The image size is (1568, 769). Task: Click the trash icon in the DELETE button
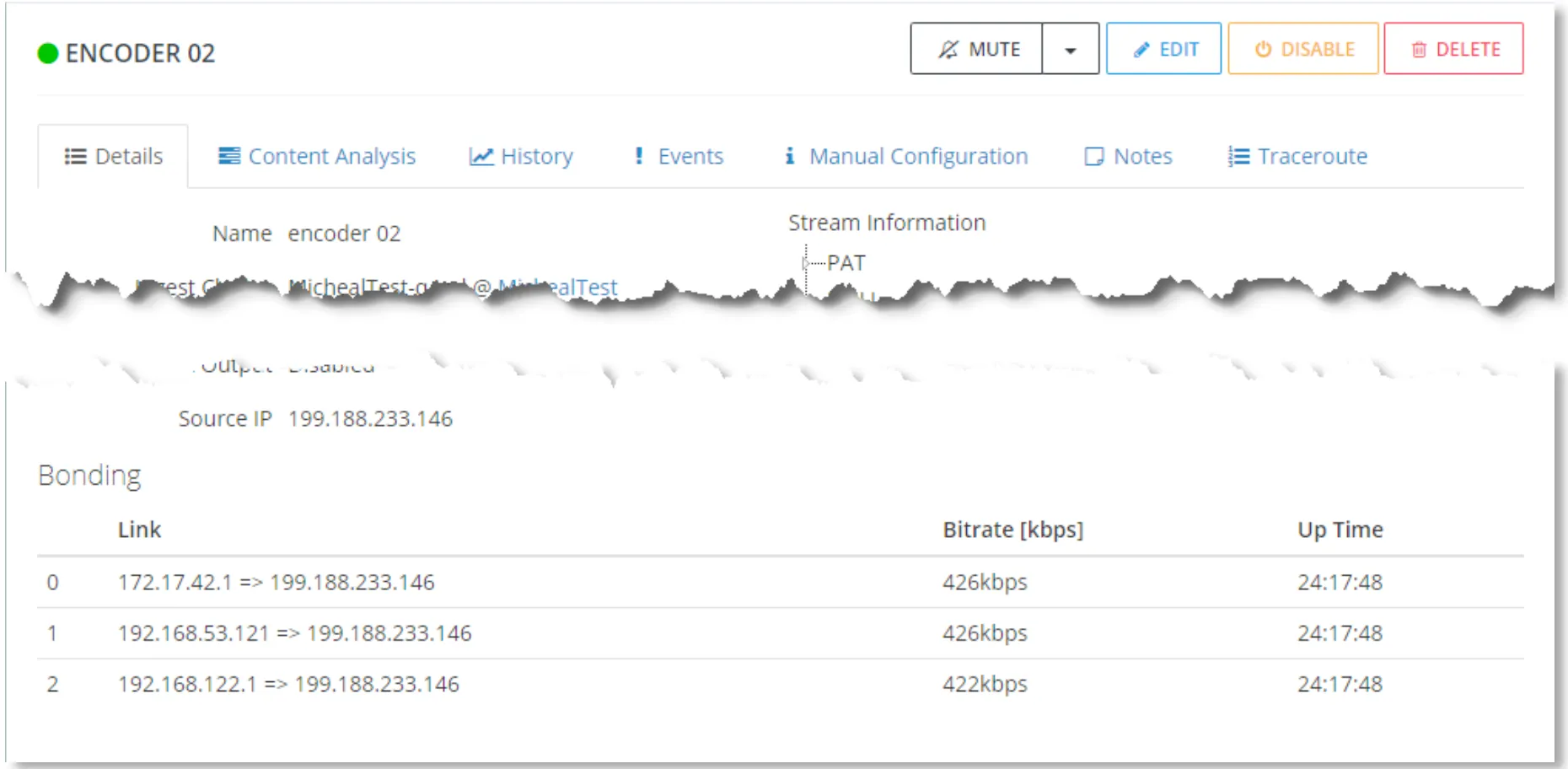tap(1420, 50)
